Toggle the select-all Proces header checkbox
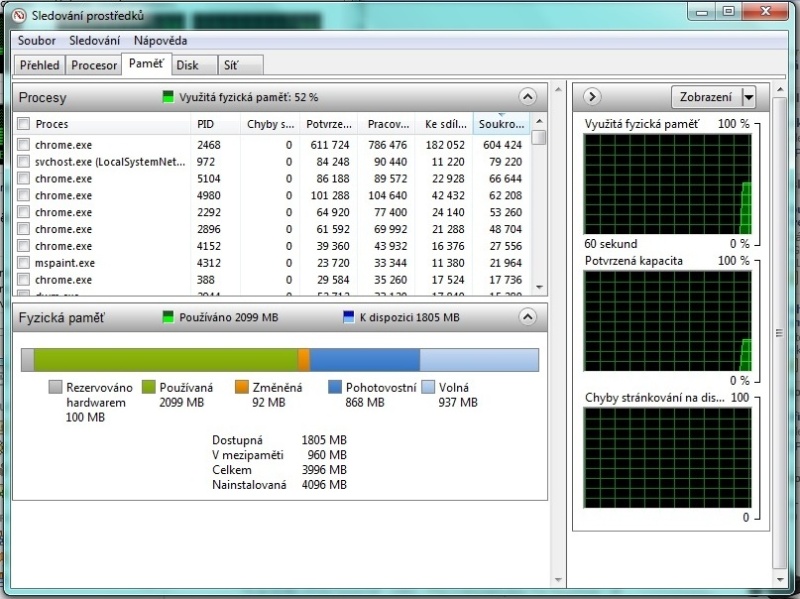The height and width of the screenshot is (599, 800). [x=23, y=123]
